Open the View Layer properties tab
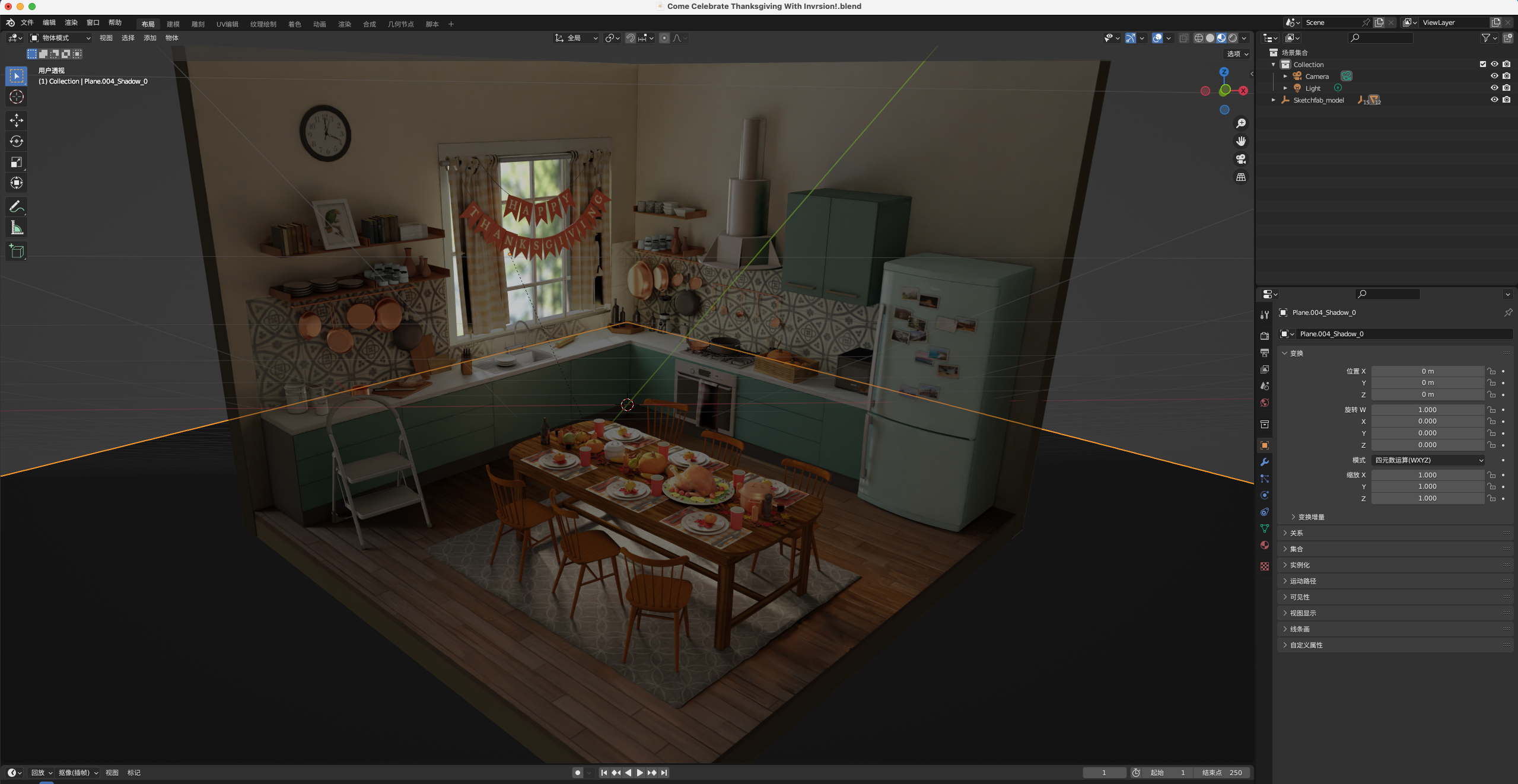This screenshot has width=1518, height=784. (x=1265, y=369)
